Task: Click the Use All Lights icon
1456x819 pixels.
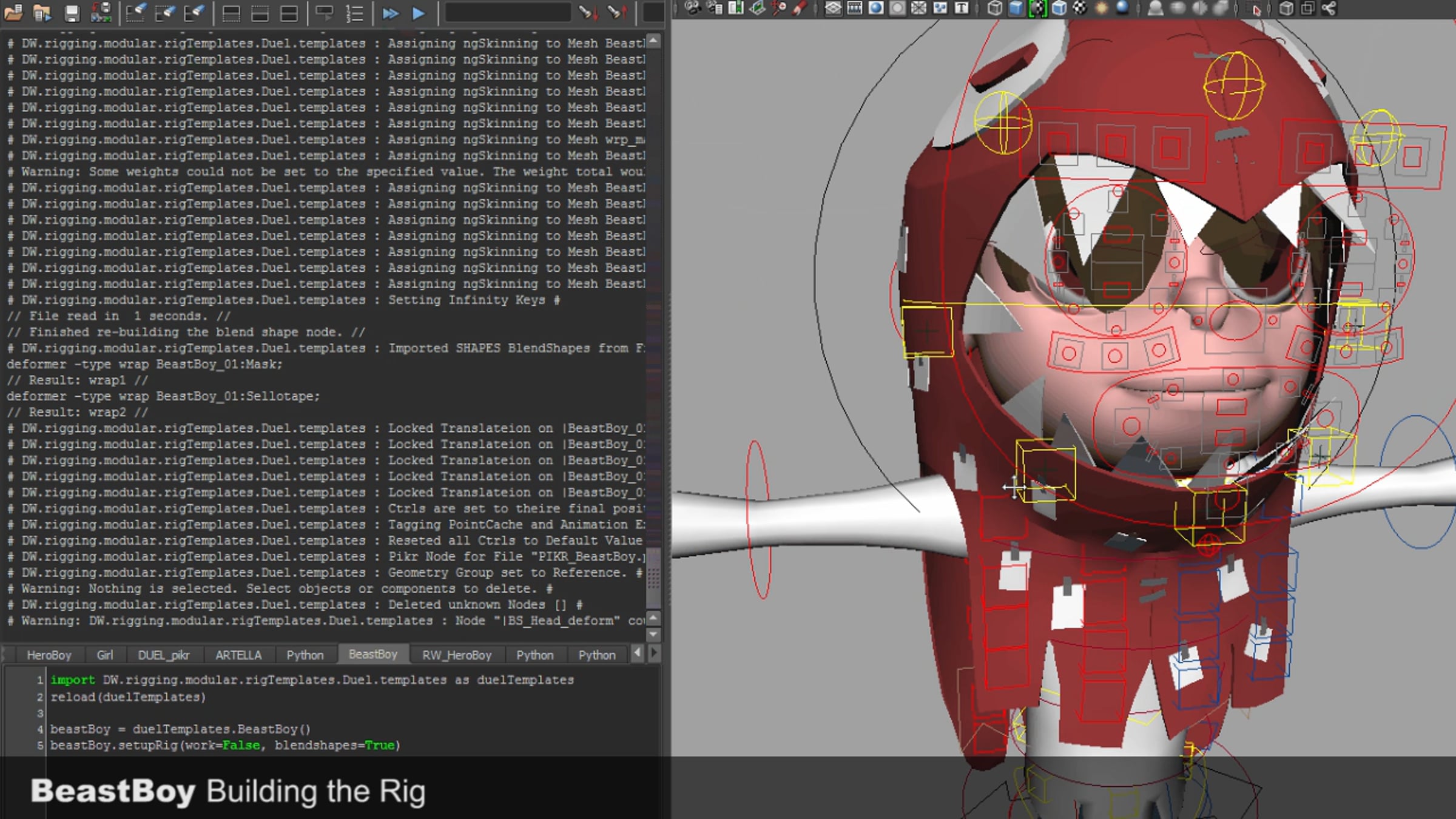Action: click(1102, 8)
